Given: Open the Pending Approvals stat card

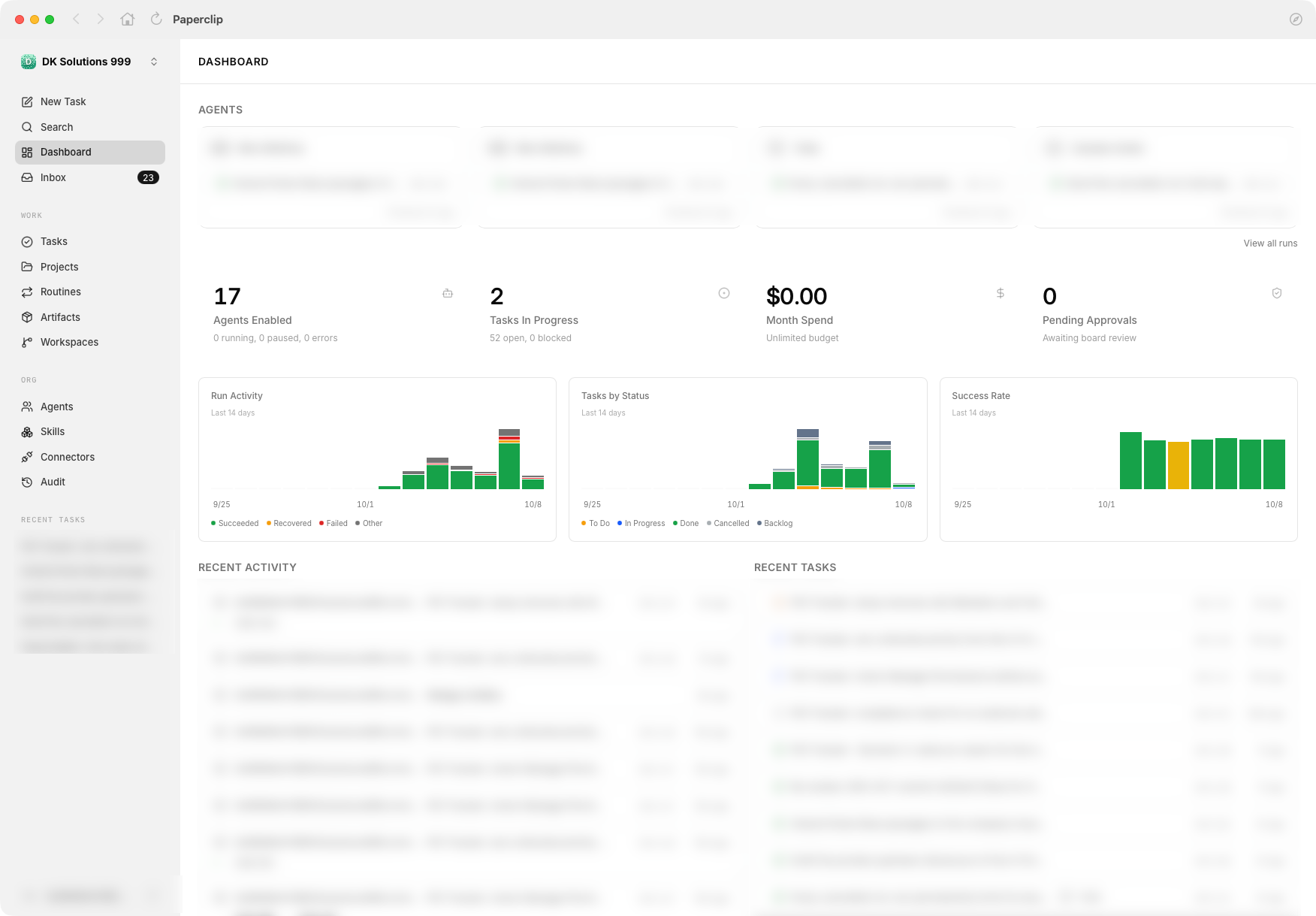Looking at the screenshot, I should pos(1163,315).
